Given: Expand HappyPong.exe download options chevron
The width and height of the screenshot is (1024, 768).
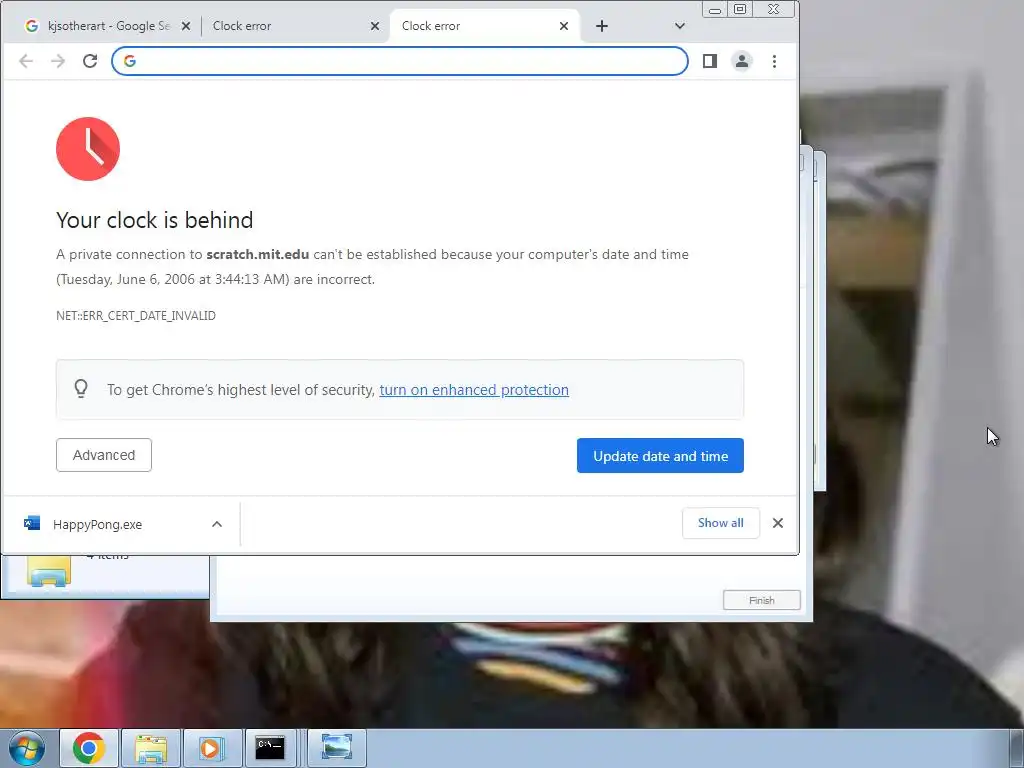Looking at the screenshot, I should coord(217,524).
